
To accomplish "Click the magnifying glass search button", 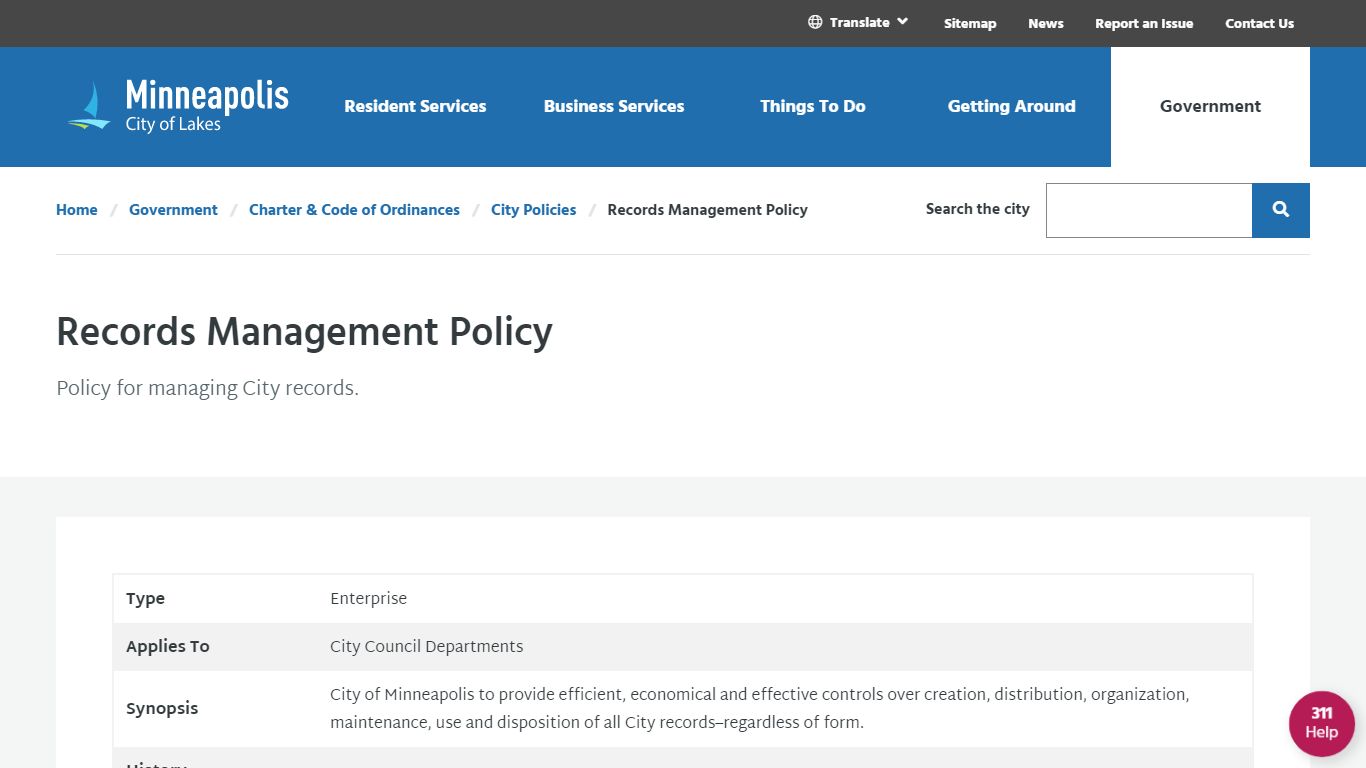I will tap(1281, 210).
